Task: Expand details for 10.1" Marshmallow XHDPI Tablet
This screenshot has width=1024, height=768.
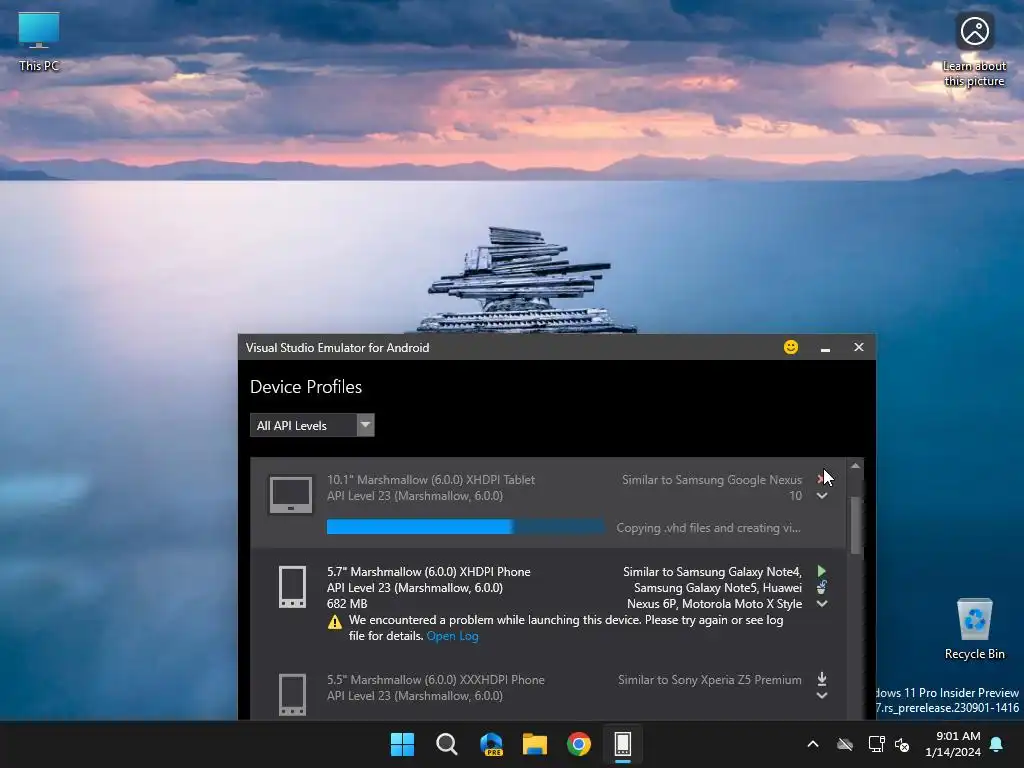Action: coord(822,496)
